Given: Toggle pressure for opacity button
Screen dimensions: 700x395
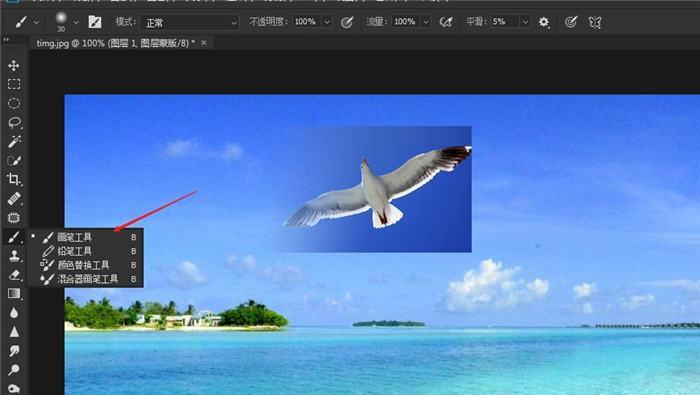Looking at the screenshot, I should [x=347, y=22].
